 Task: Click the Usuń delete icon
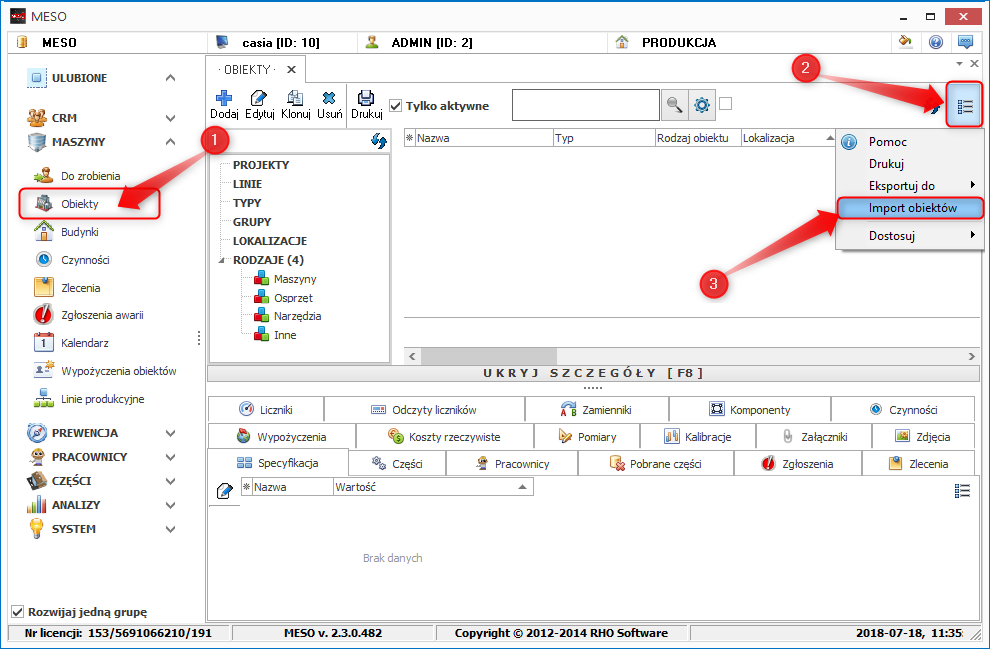point(329,98)
